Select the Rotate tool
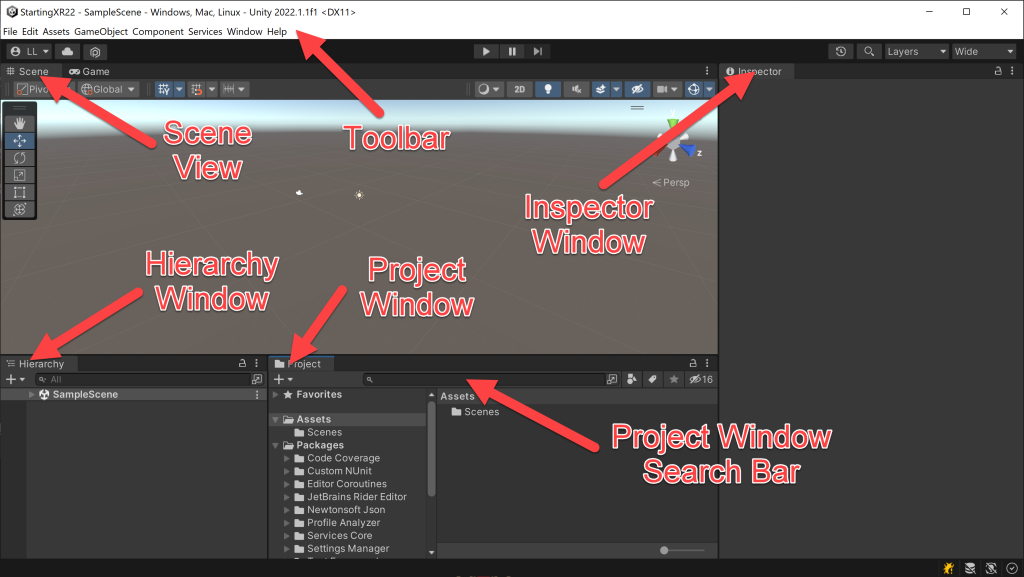The width and height of the screenshot is (1024, 577). (x=20, y=158)
